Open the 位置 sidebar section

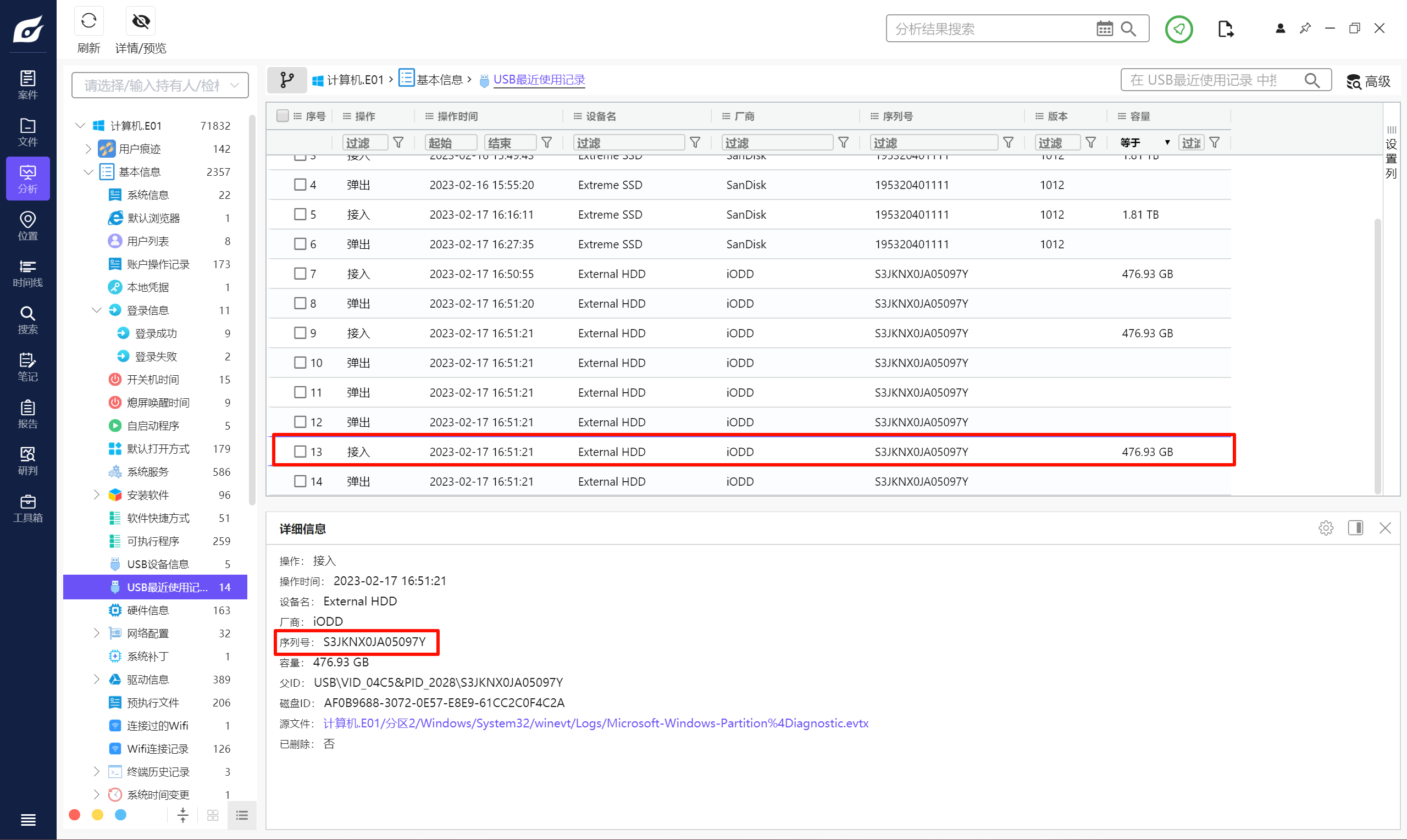(27, 226)
